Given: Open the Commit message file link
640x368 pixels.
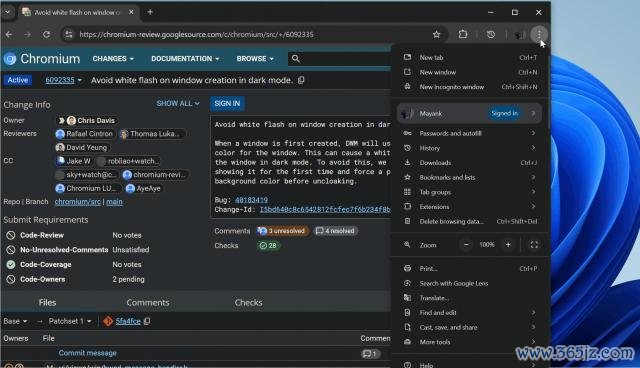Looking at the screenshot, I should (x=88, y=353).
